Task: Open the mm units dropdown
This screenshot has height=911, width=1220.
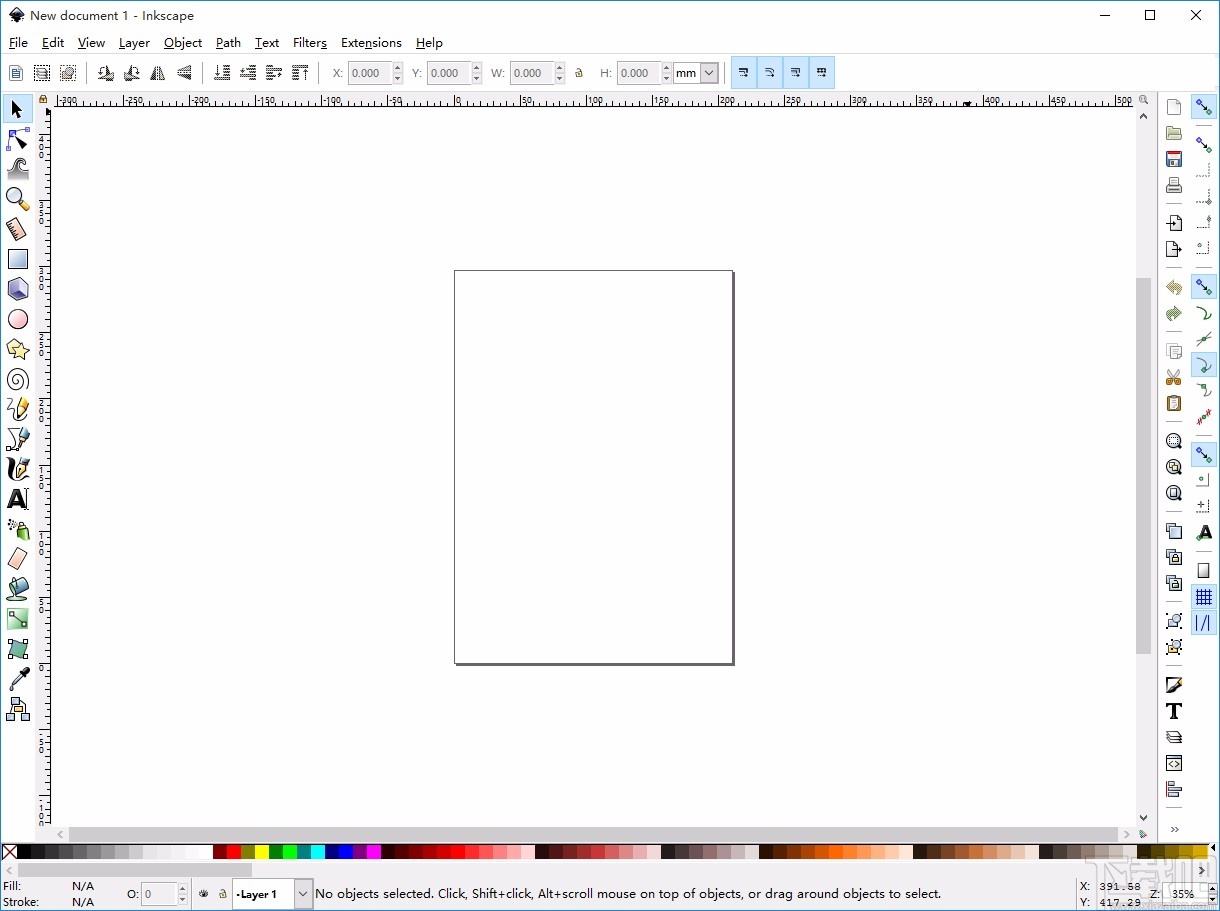Action: (709, 73)
